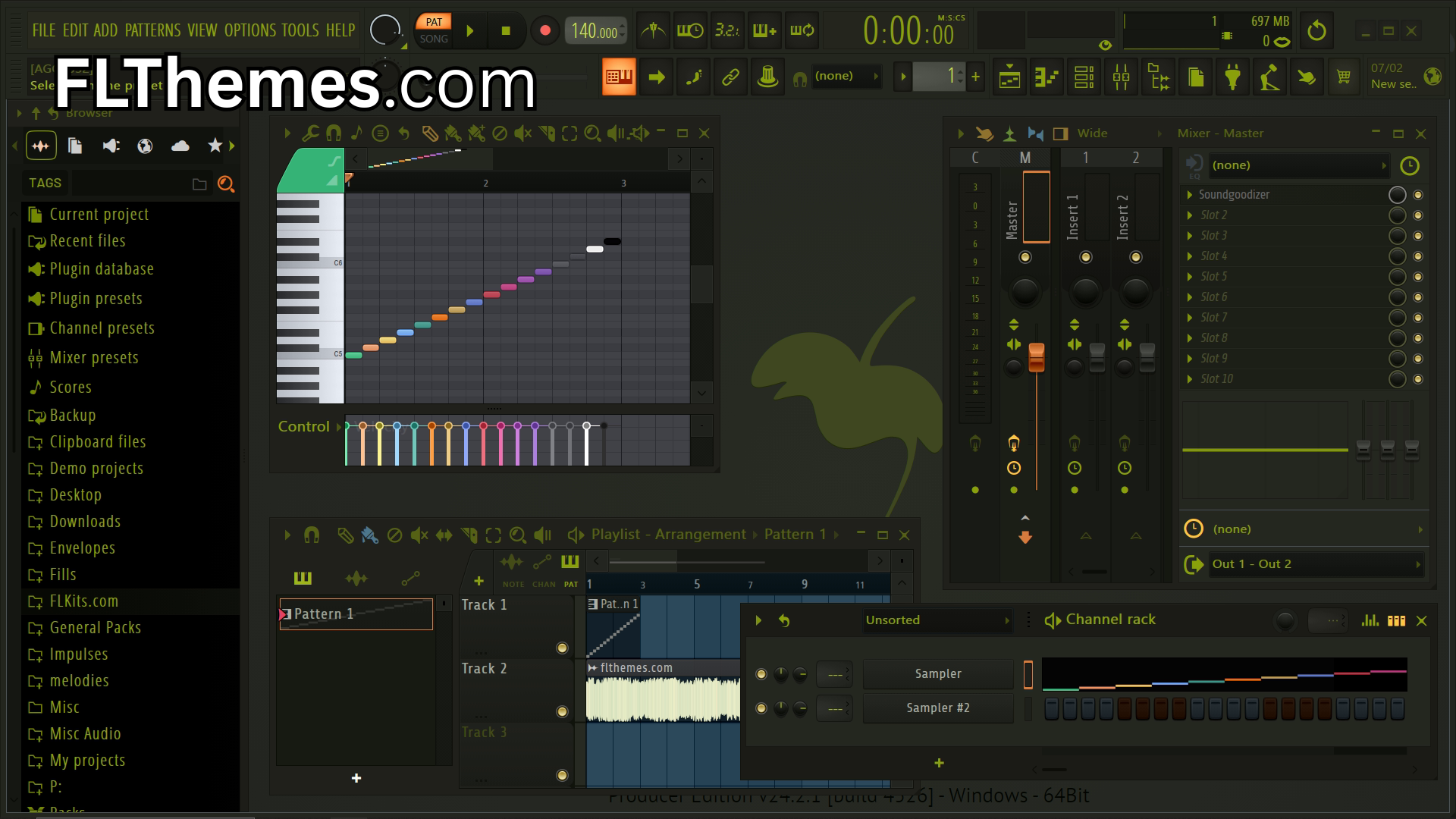Image resolution: width=1456 pixels, height=819 pixels.
Task: Add a new pattern with picker plus
Action: 356,778
